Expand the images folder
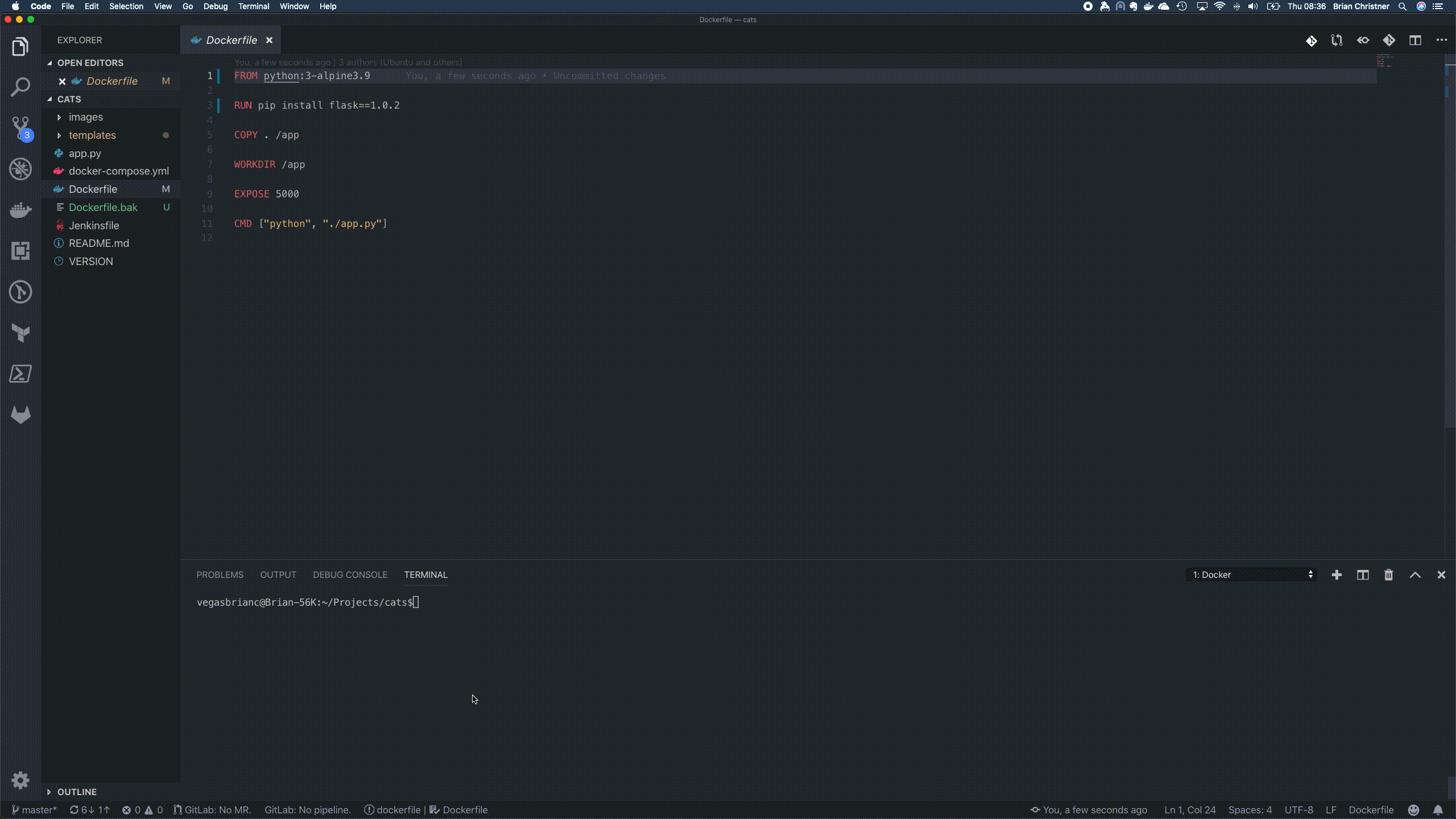The height and width of the screenshot is (819, 1456). [x=85, y=117]
